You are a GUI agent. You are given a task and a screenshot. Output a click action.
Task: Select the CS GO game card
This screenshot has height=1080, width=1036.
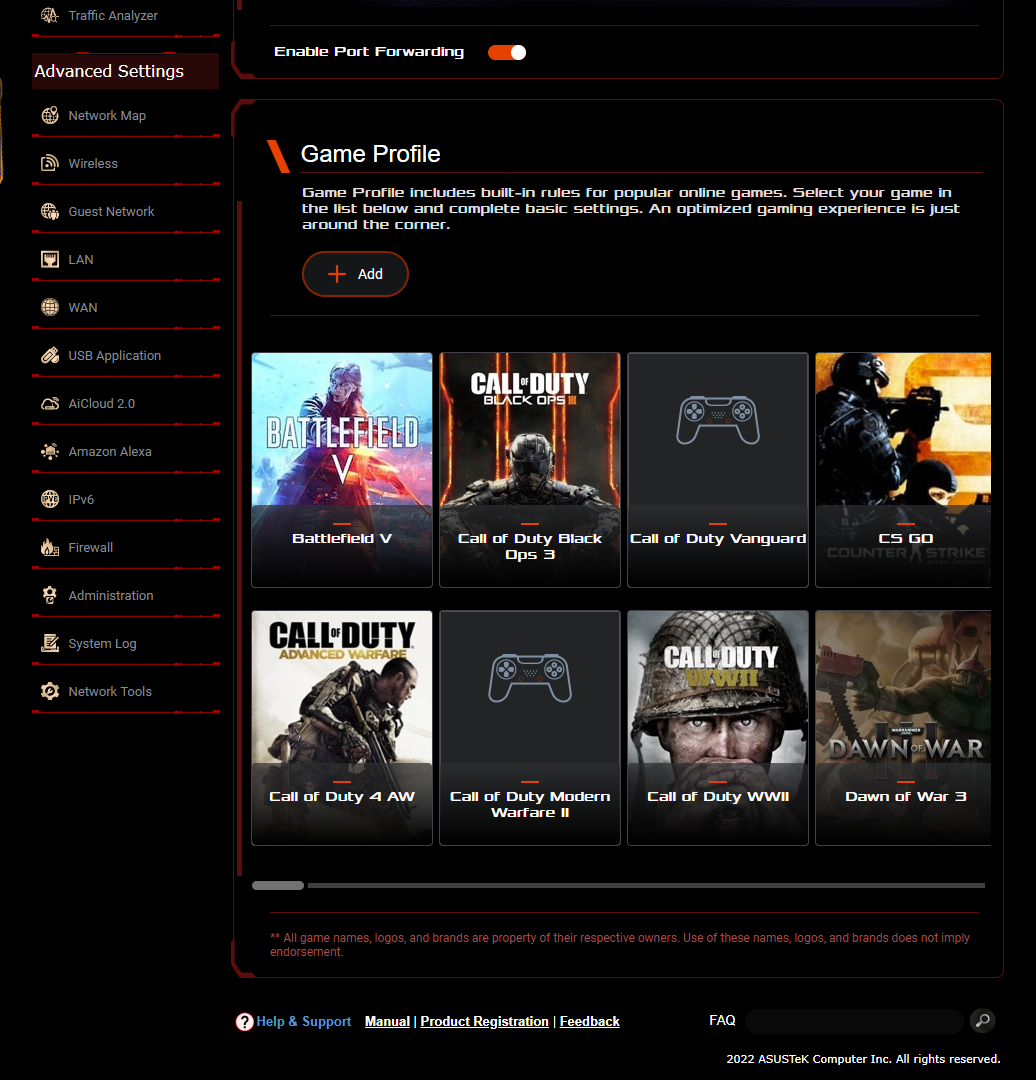(x=903, y=470)
